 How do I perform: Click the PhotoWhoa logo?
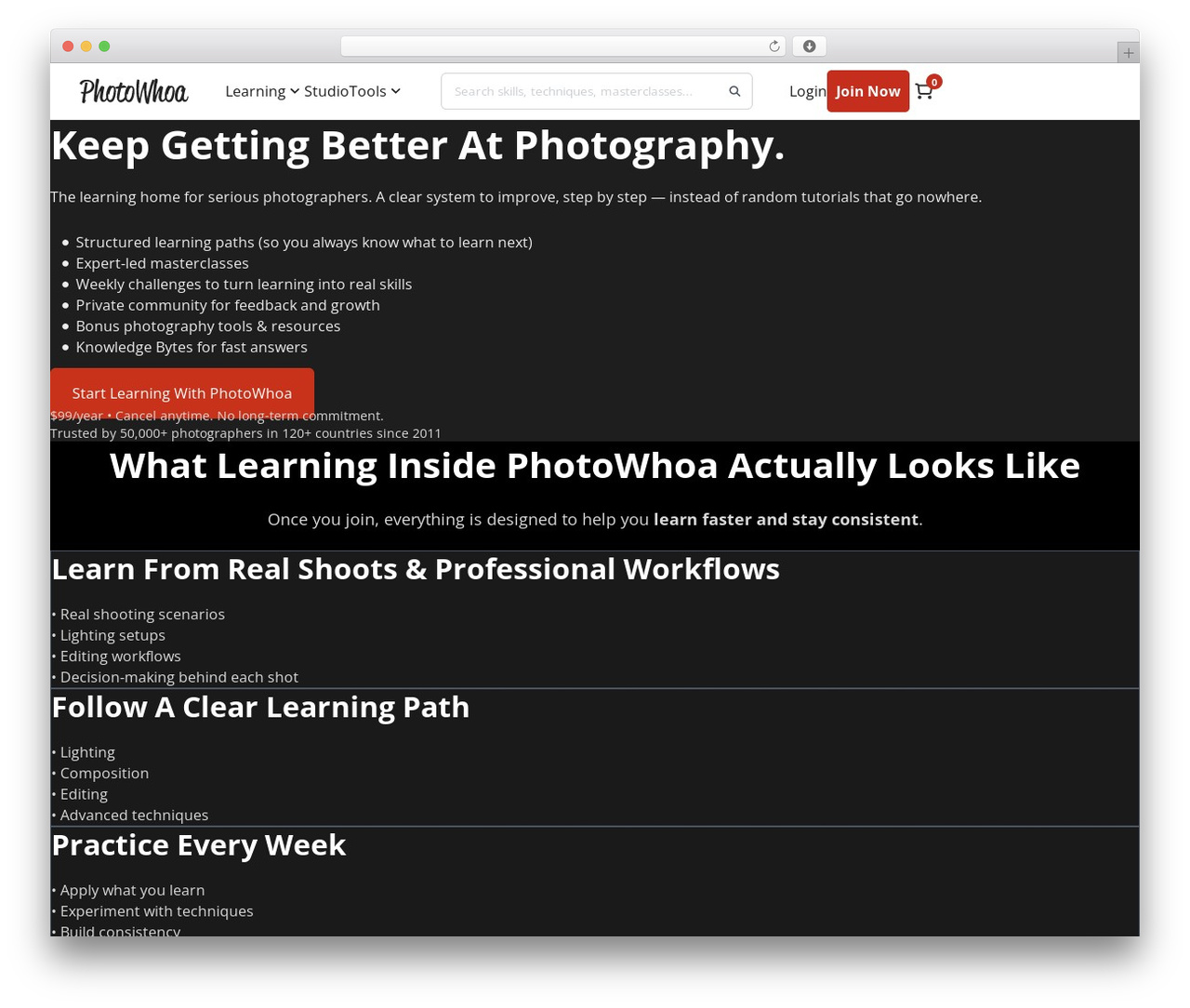point(134,91)
